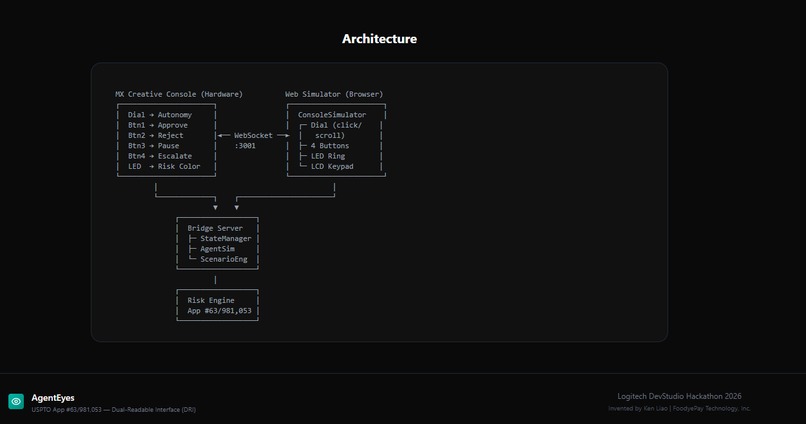This screenshot has height=424, width=806.
Task: Click the ':3001' port text
Action: point(245,145)
